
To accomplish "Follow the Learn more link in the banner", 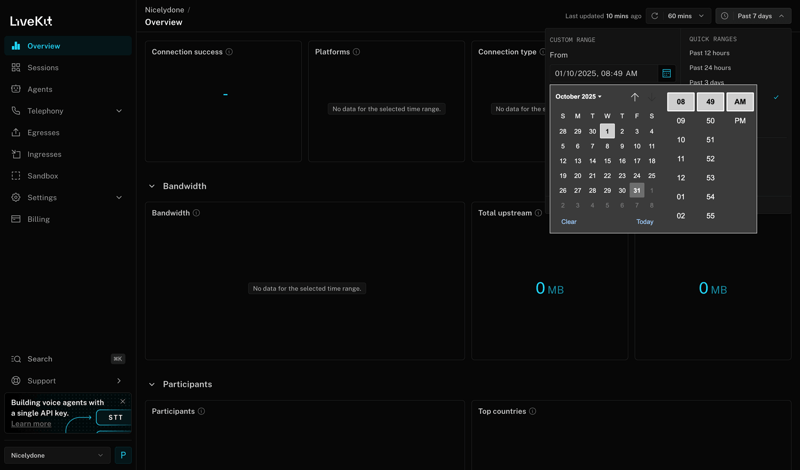I will (31, 424).
